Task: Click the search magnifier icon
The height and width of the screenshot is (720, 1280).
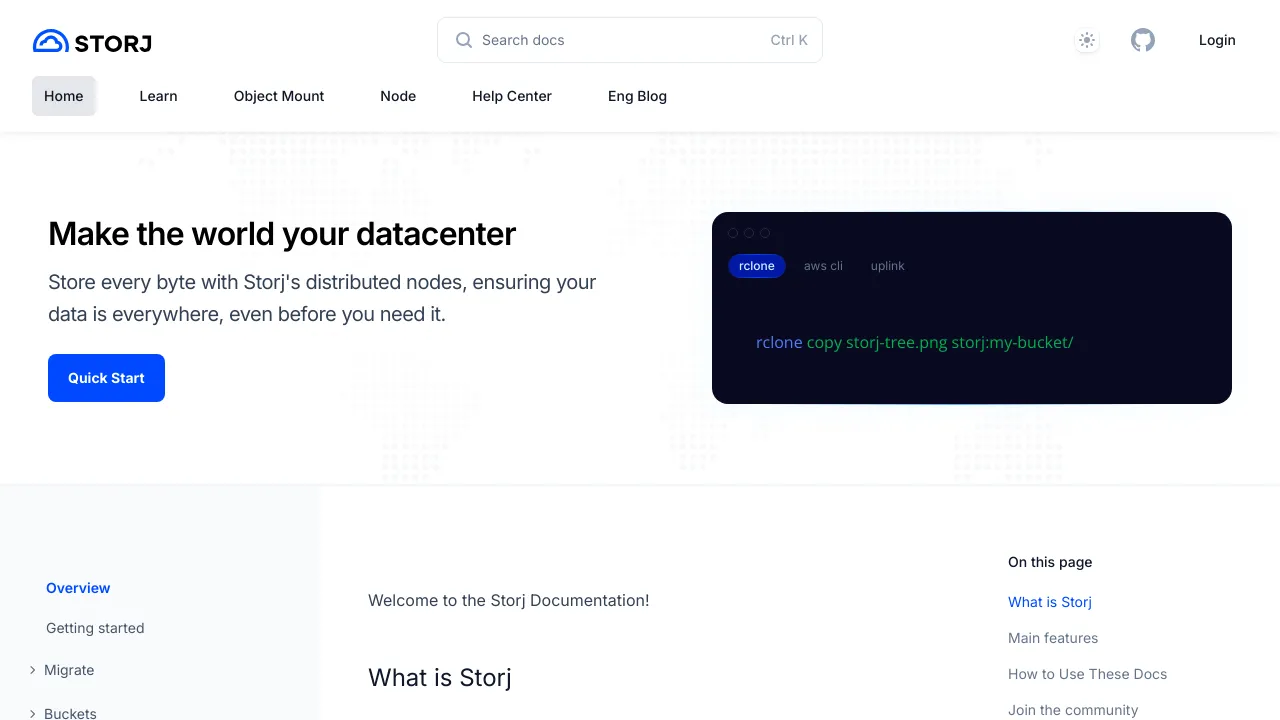Action: tap(464, 40)
